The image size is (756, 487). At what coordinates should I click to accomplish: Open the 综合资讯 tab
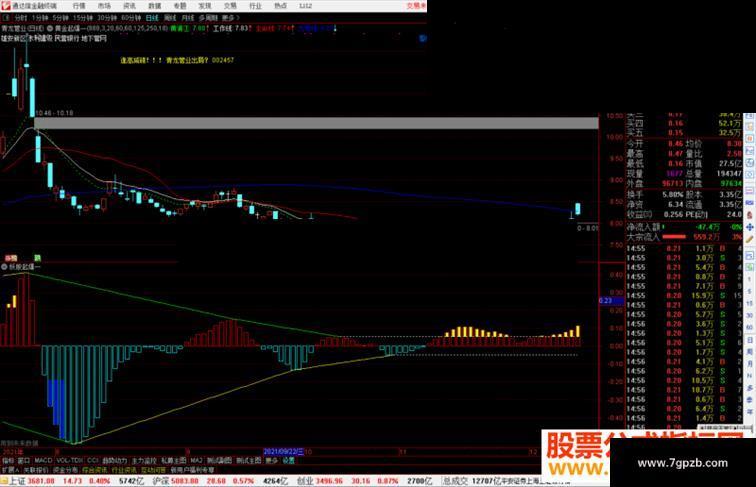[94, 470]
